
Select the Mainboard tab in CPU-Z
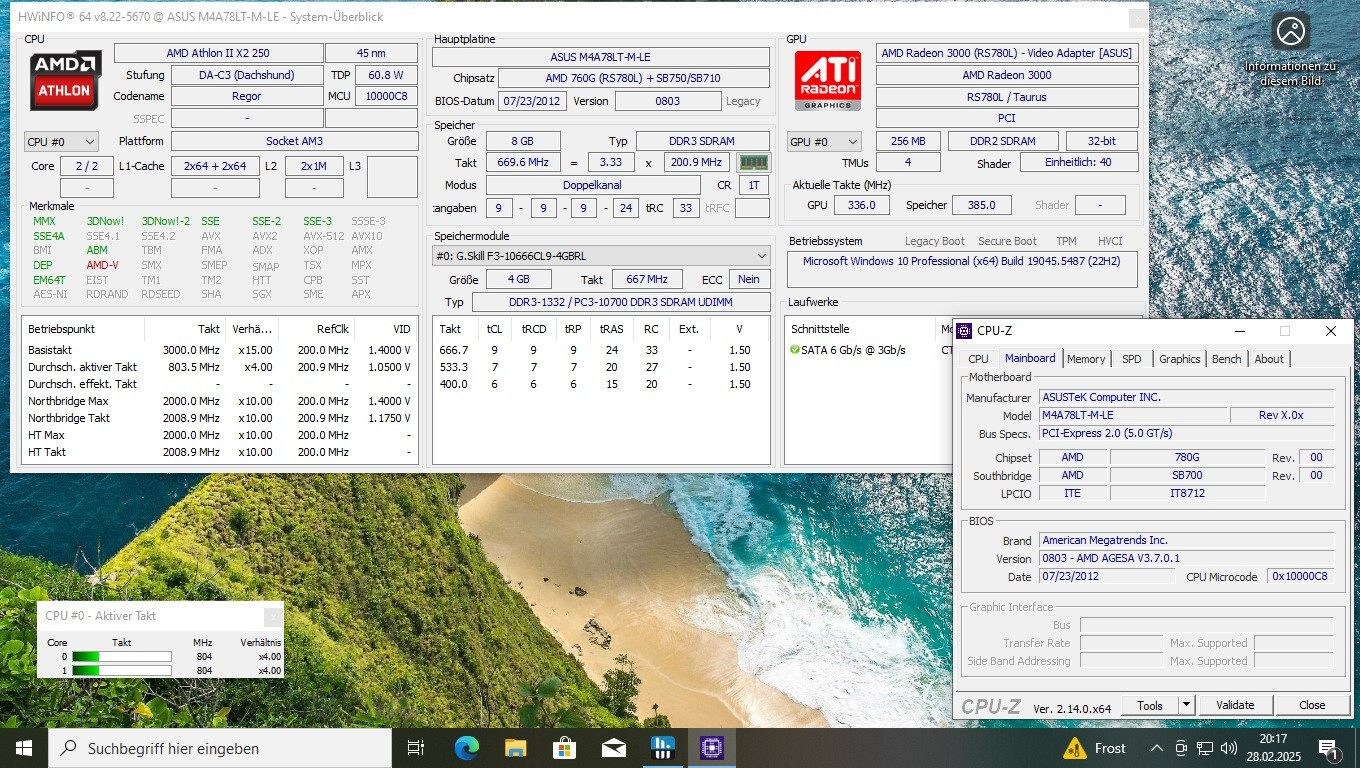pos(1030,358)
